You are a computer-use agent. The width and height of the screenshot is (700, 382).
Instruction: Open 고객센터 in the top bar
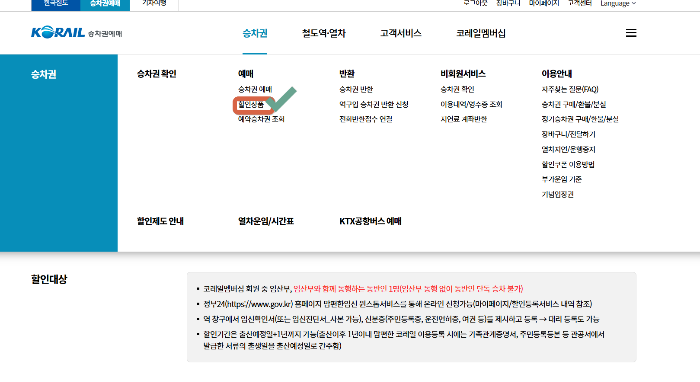pyautogui.click(x=579, y=3)
